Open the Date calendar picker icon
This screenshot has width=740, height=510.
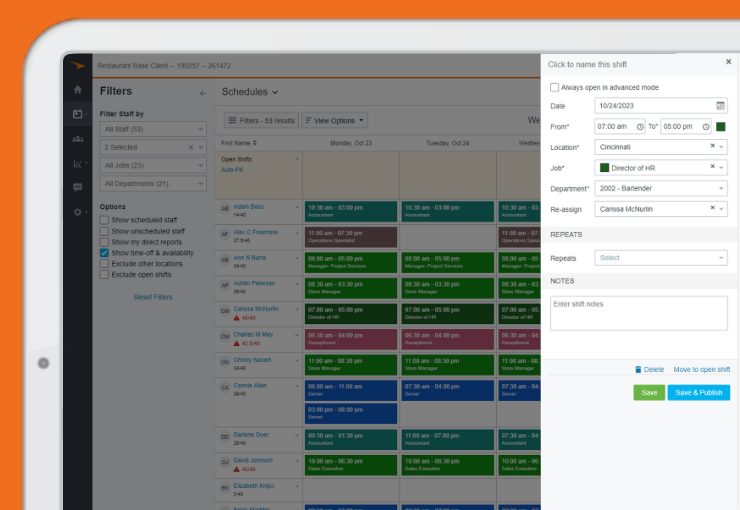click(x=720, y=106)
